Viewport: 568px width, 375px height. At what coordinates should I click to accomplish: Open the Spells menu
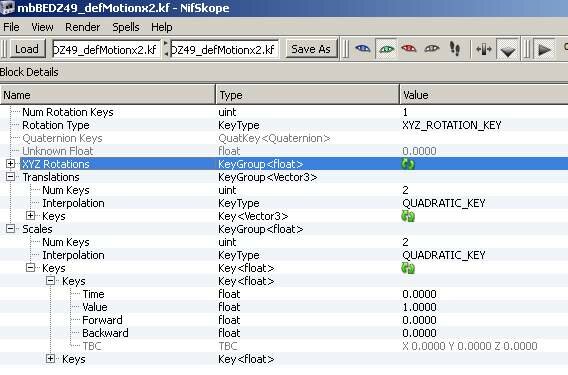pyautogui.click(x=126, y=27)
